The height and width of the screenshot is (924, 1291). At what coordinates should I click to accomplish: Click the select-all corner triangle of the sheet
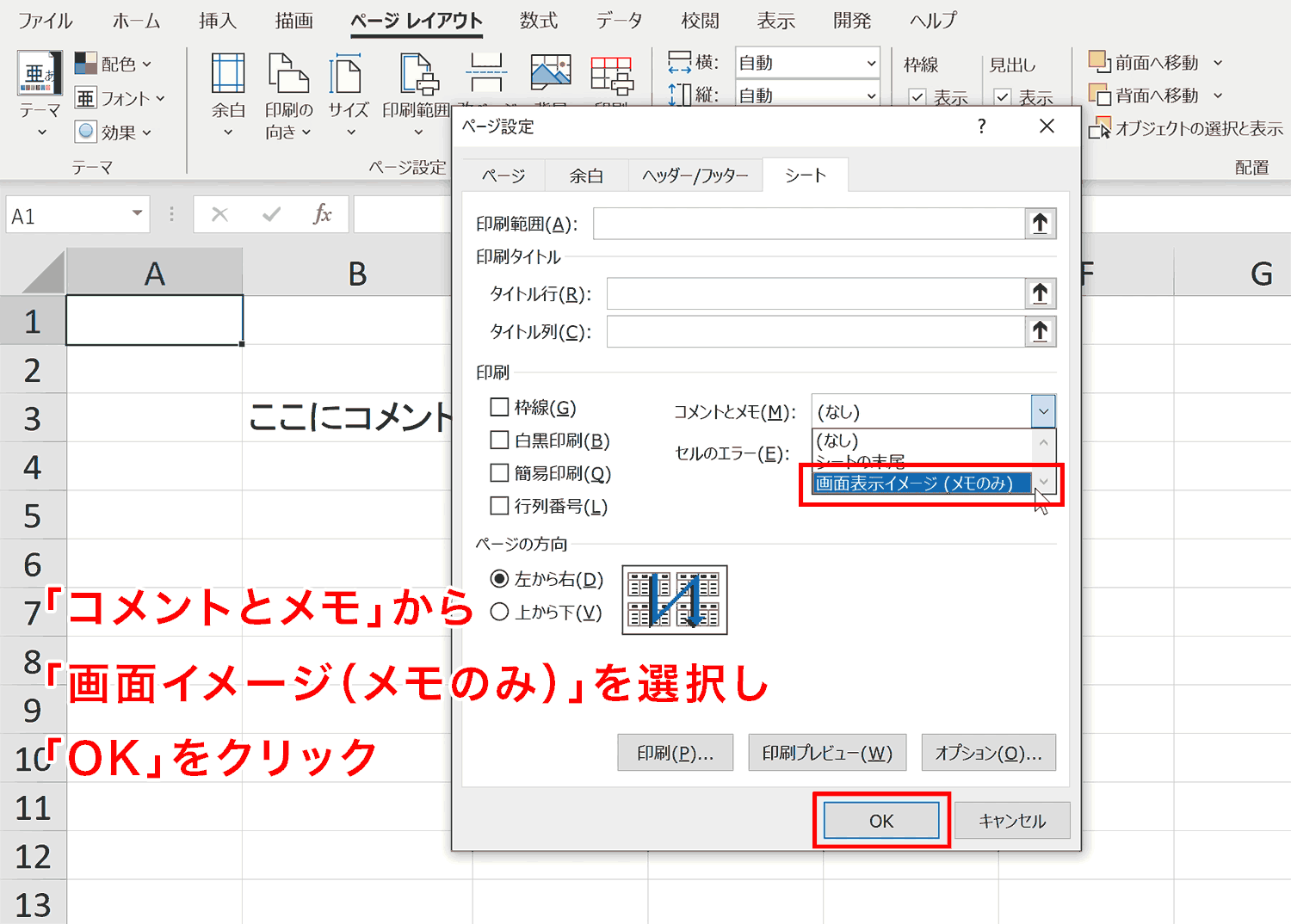[x=43, y=273]
